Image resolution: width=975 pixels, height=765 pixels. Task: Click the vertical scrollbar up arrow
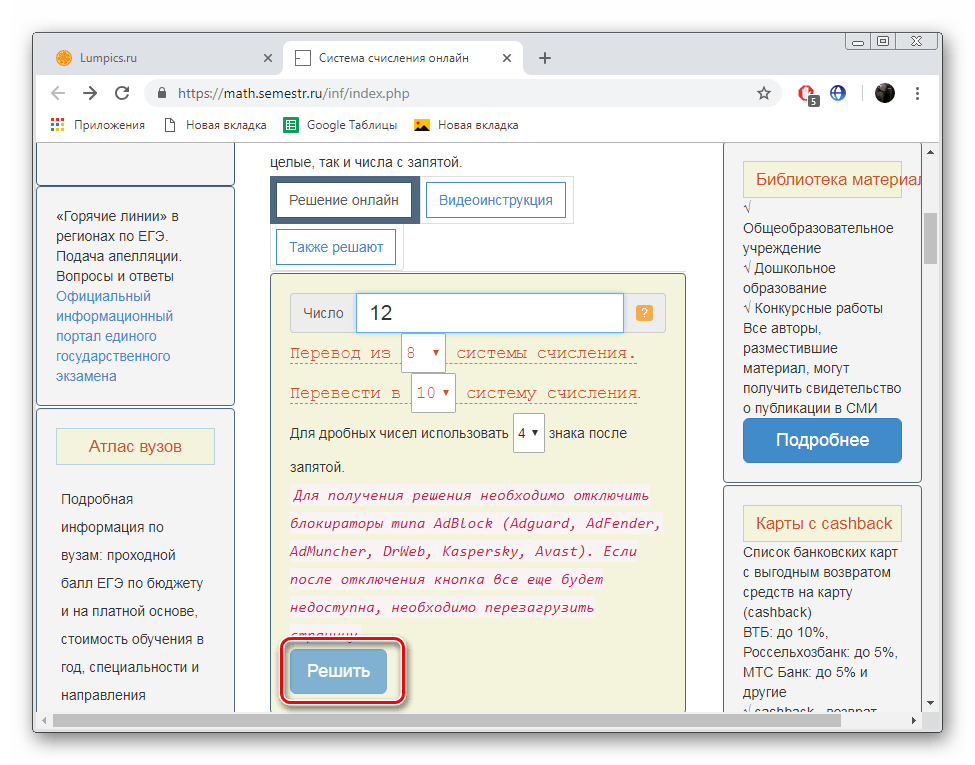coord(930,152)
